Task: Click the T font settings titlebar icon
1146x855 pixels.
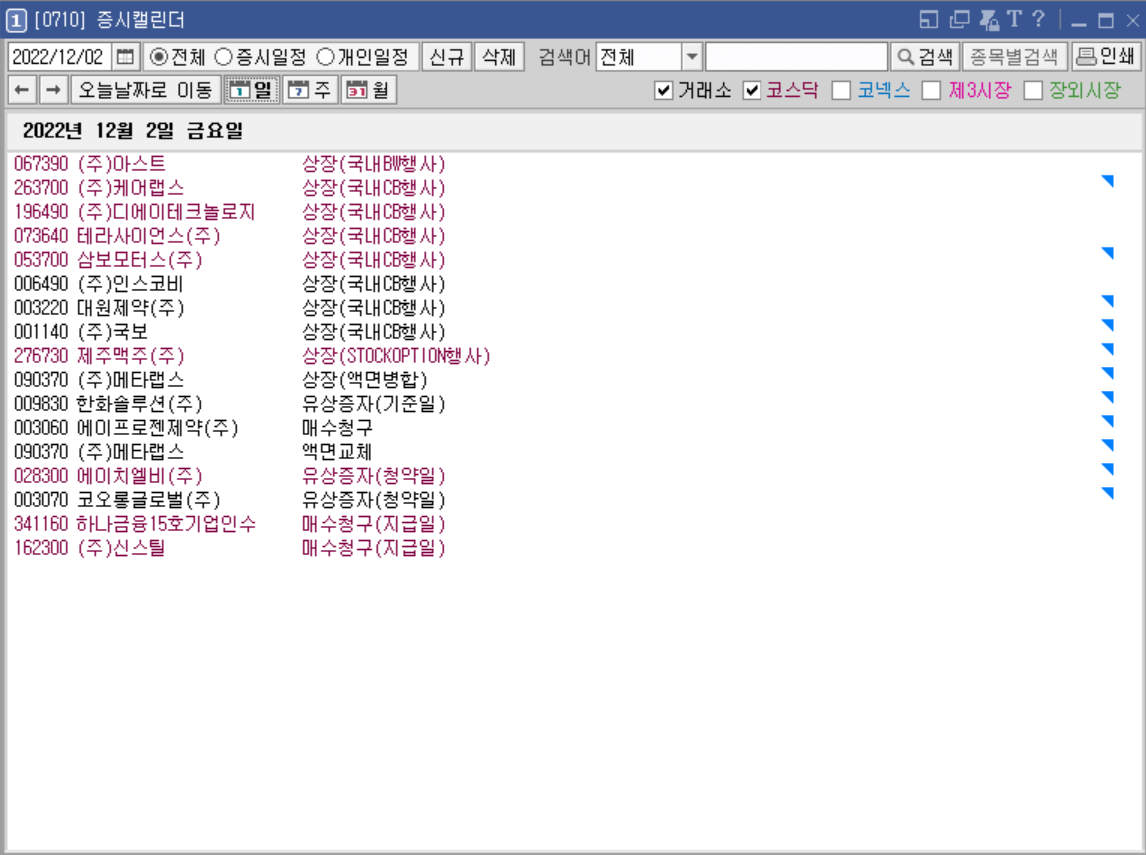Action: pos(1014,17)
